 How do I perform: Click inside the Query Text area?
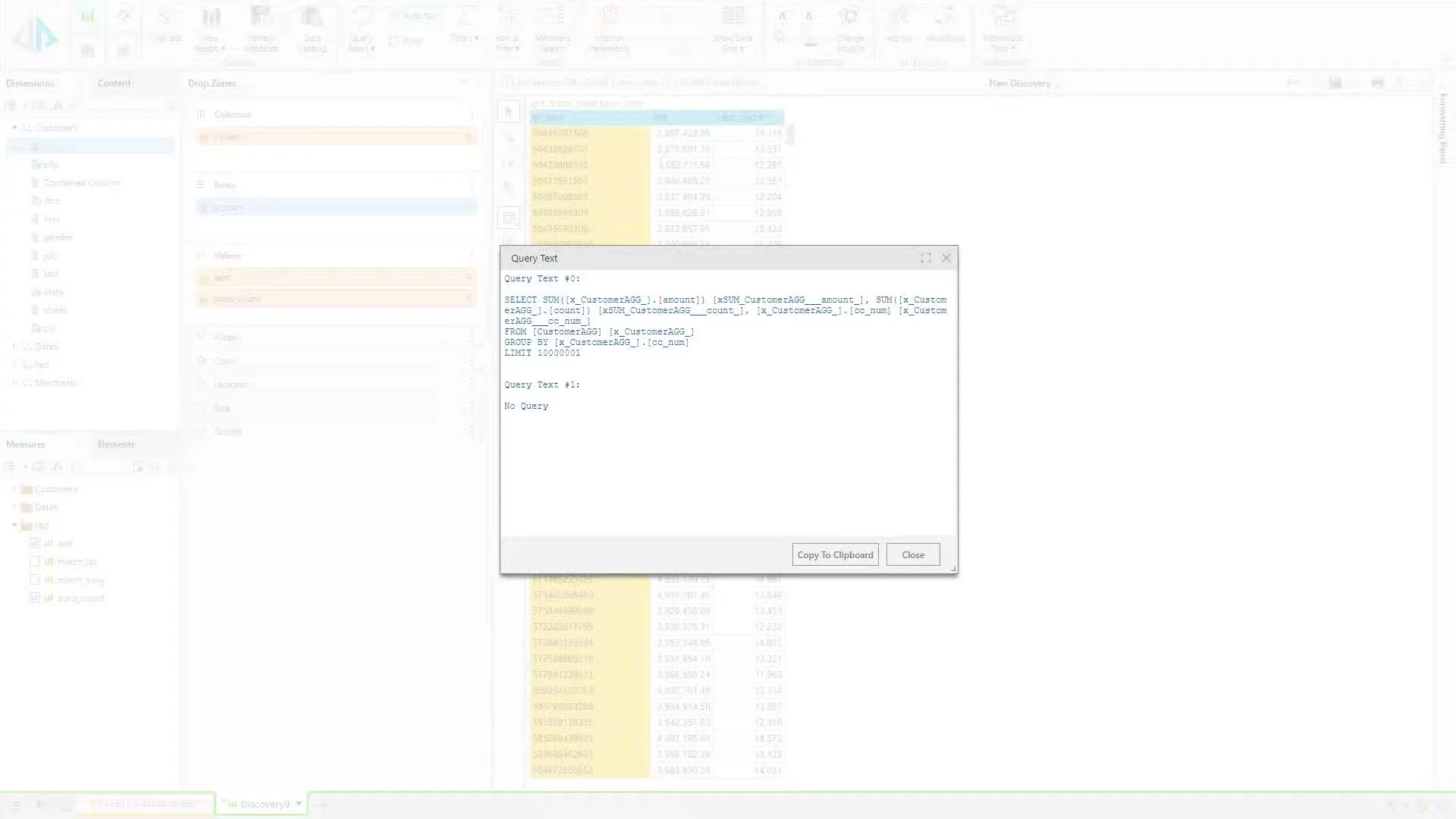[728, 455]
